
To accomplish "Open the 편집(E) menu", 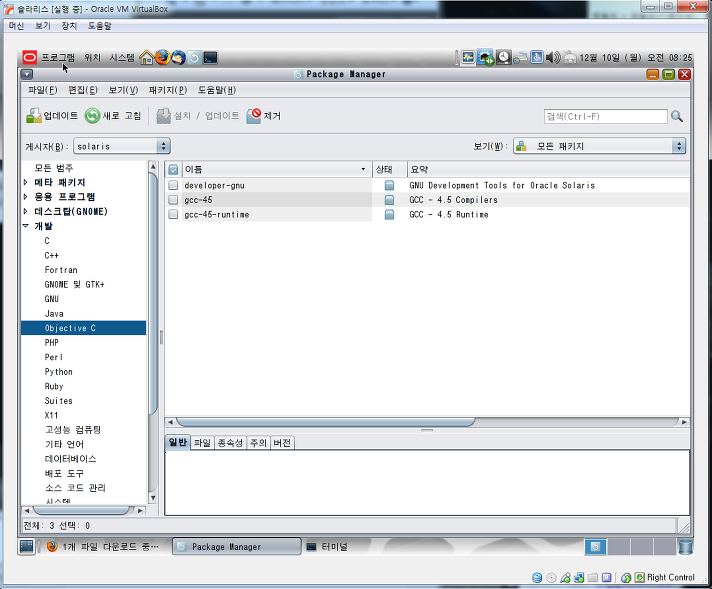I will click(83, 90).
